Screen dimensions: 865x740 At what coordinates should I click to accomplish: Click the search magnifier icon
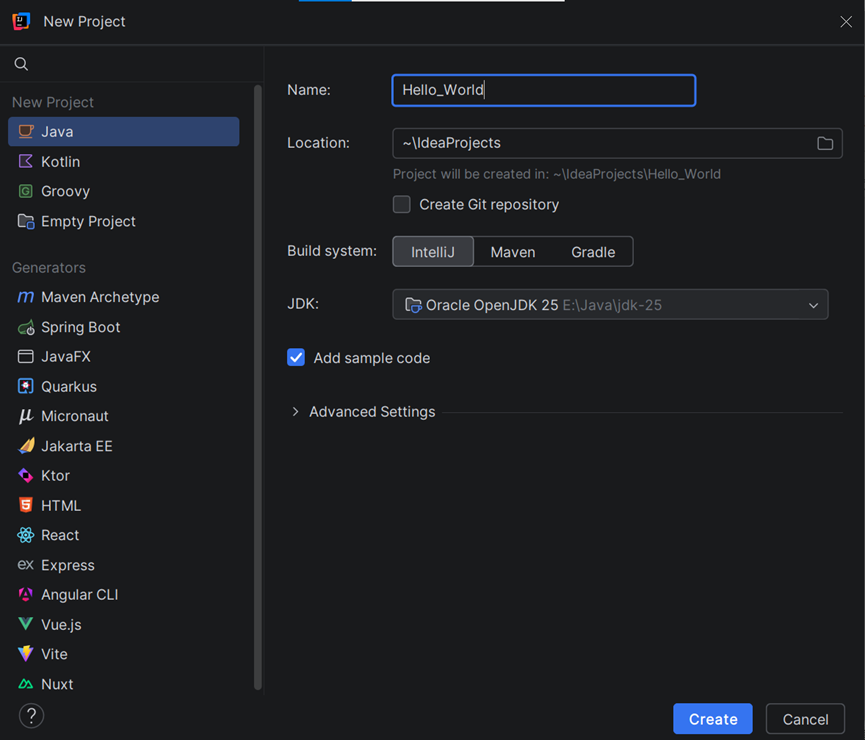(21, 64)
